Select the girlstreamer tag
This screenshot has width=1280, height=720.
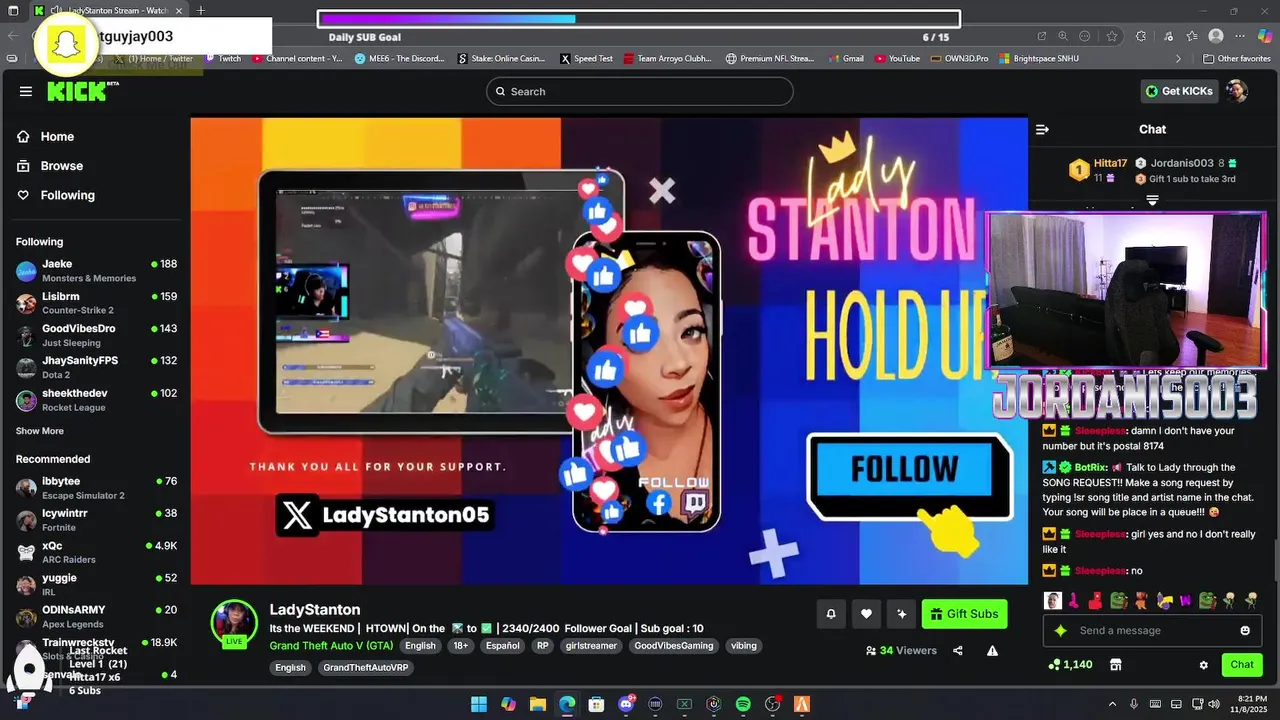(591, 646)
